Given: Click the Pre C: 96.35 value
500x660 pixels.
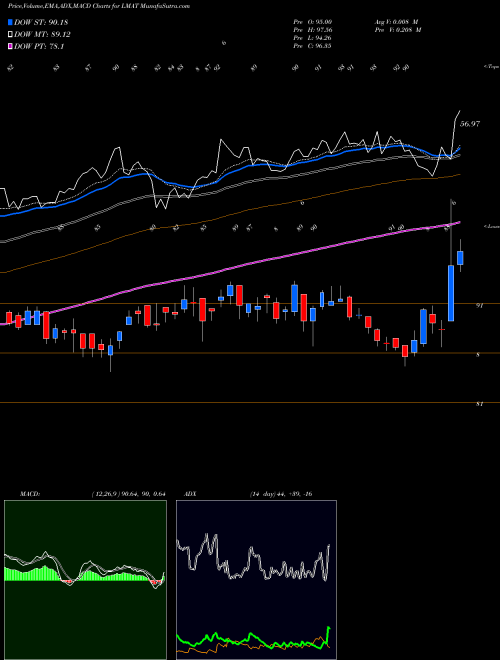Looking at the screenshot, I should point(312,45).
